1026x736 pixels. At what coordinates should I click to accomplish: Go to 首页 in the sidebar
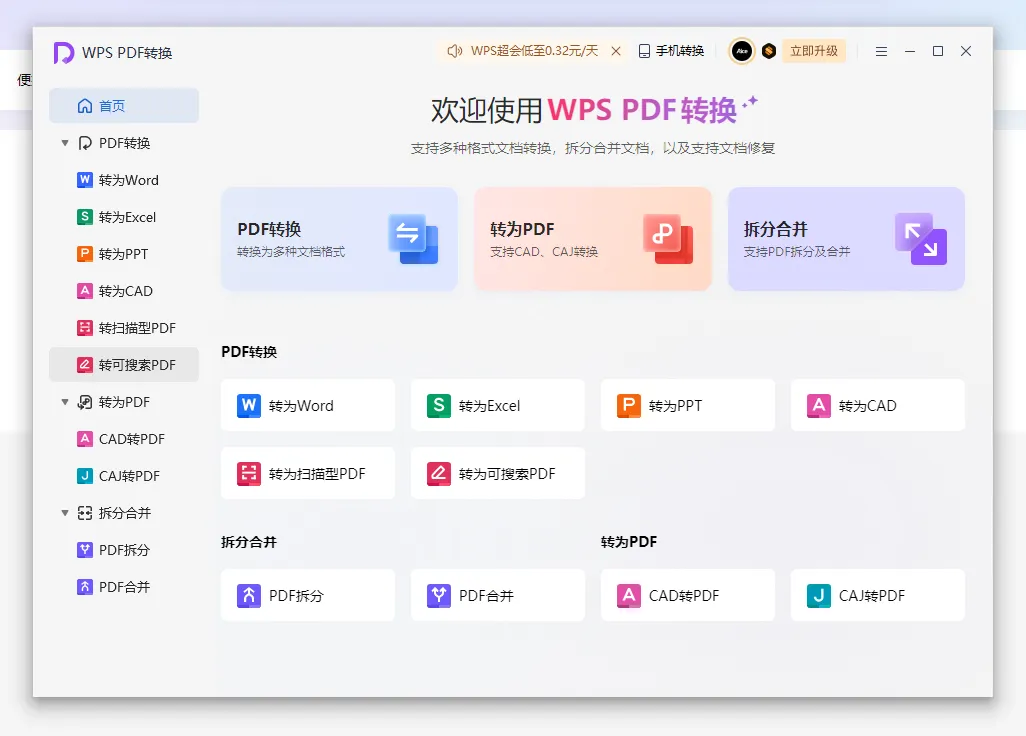pos(124,105)
